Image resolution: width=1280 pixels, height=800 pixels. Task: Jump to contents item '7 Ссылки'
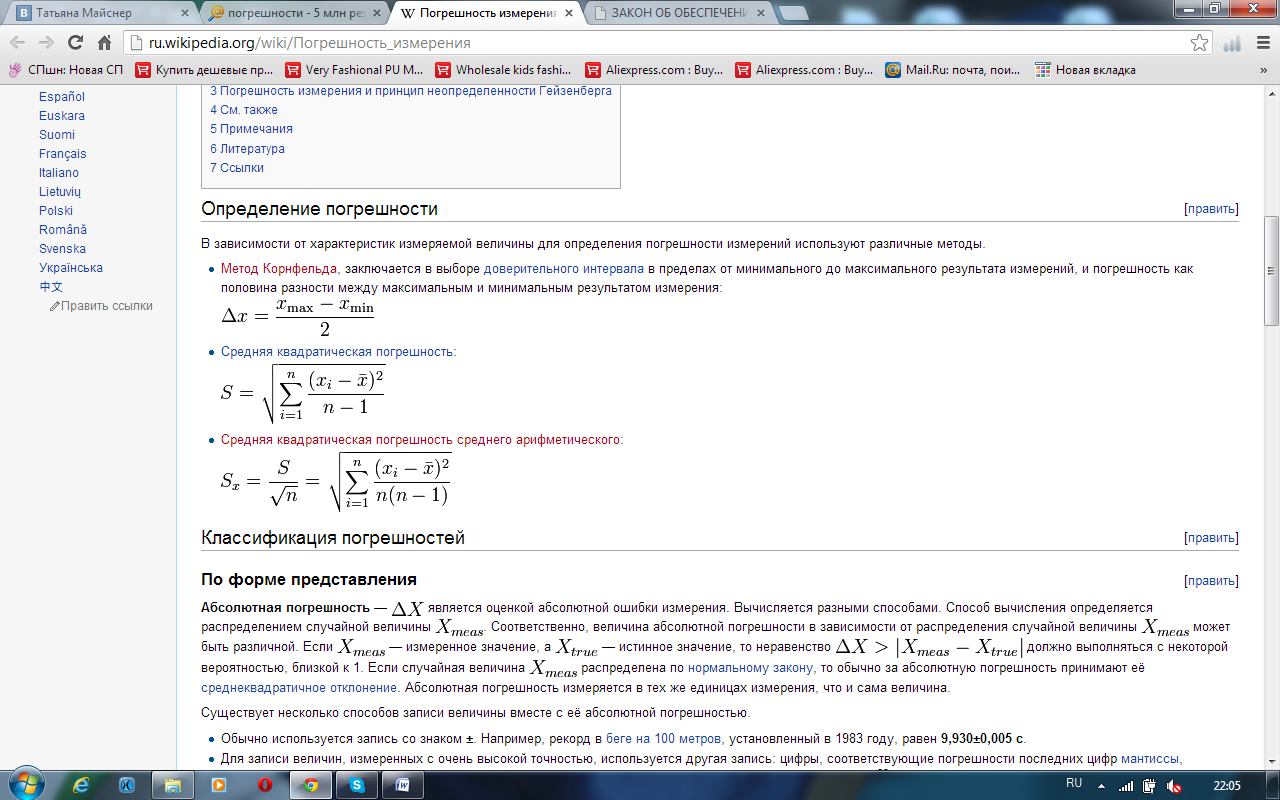click(x=237, y=168)
